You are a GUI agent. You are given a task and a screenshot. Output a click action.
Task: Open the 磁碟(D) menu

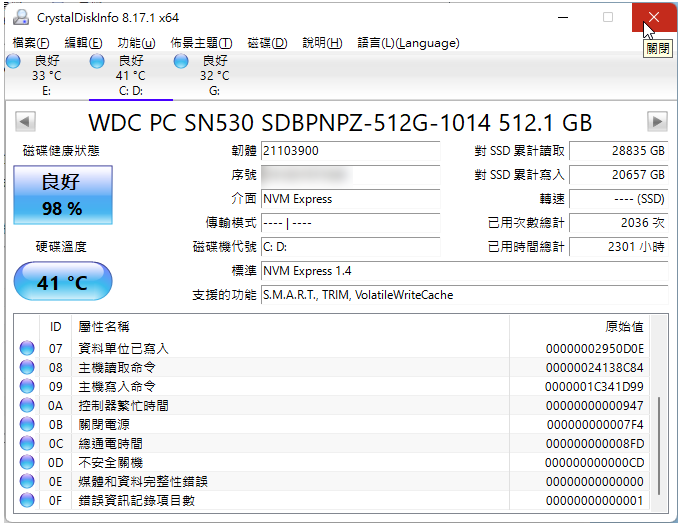point(267,43)
